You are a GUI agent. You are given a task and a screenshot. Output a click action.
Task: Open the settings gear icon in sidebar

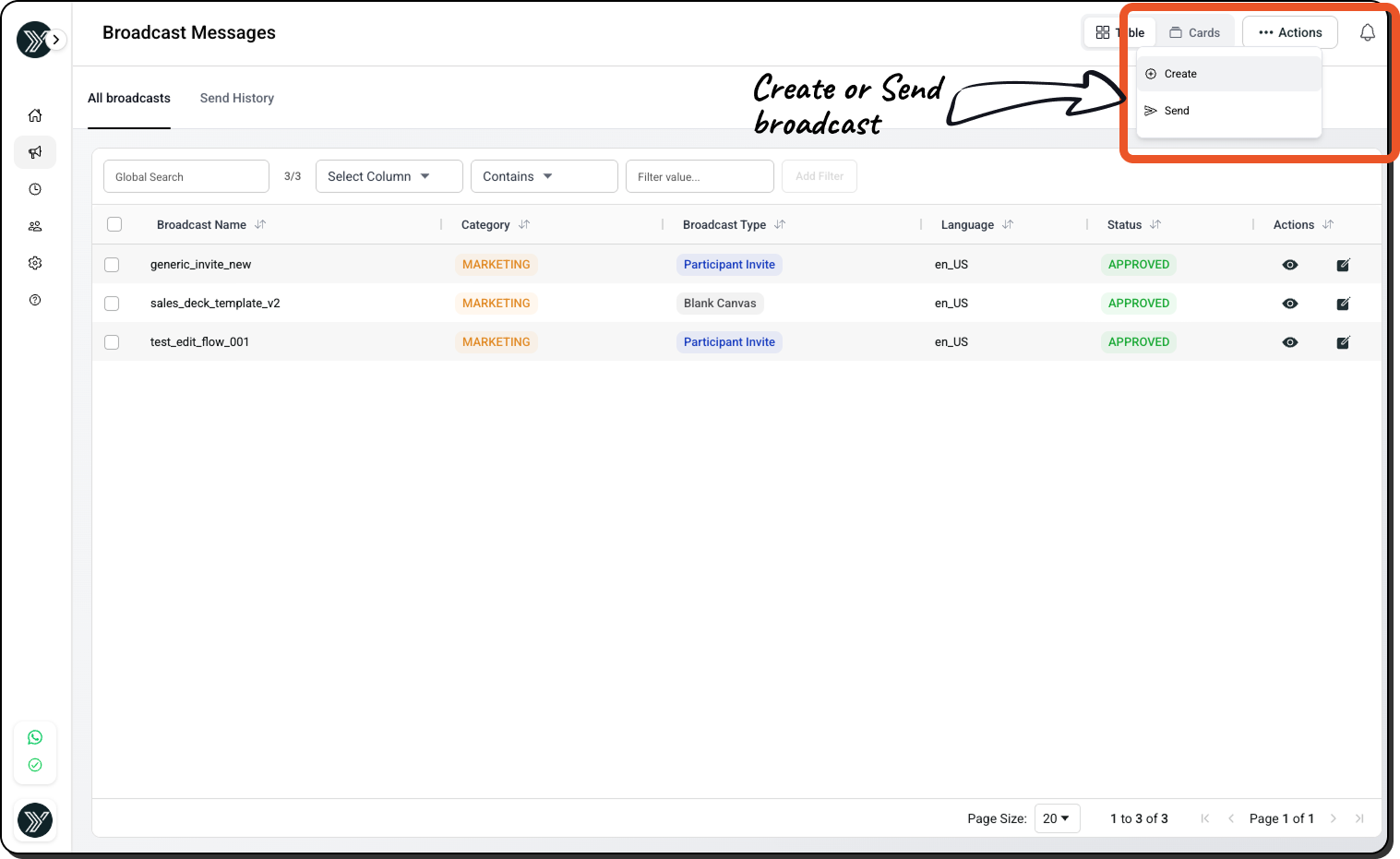tap(35, 263)
